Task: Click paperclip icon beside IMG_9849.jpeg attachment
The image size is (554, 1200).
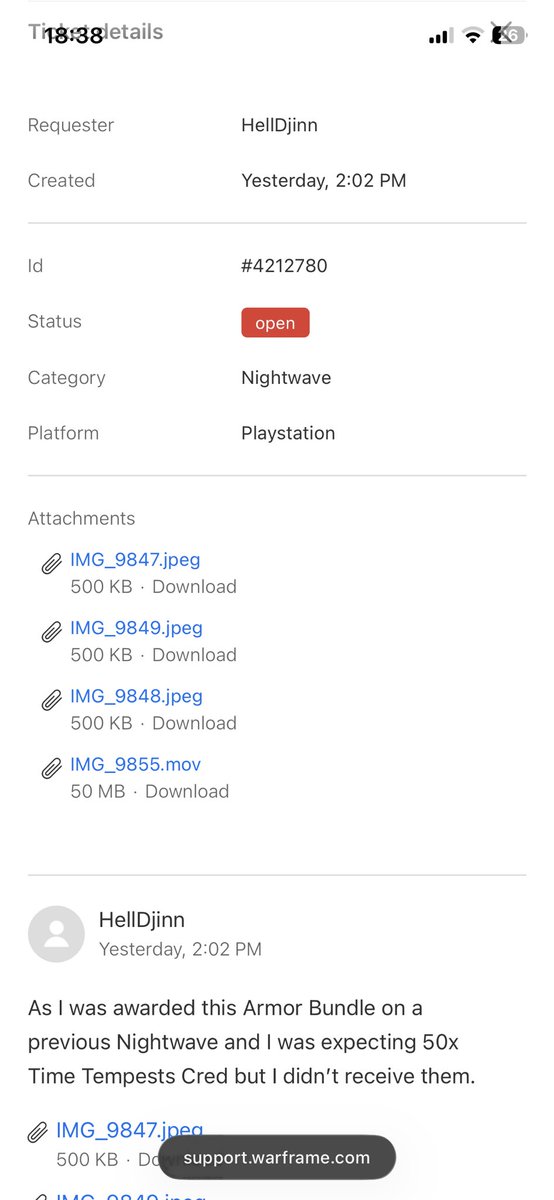Action: (x=52, y=633)
